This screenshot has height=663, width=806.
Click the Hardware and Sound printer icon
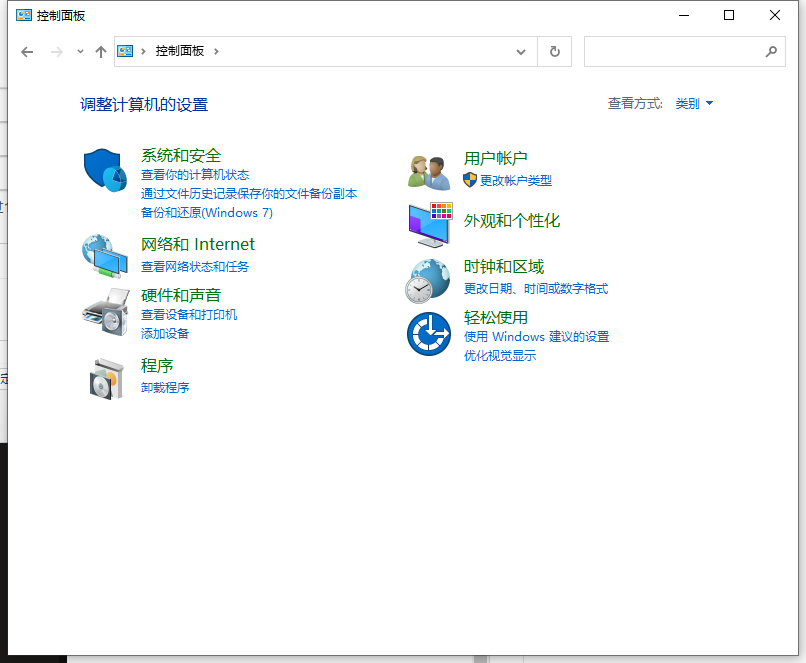point(104,311)
